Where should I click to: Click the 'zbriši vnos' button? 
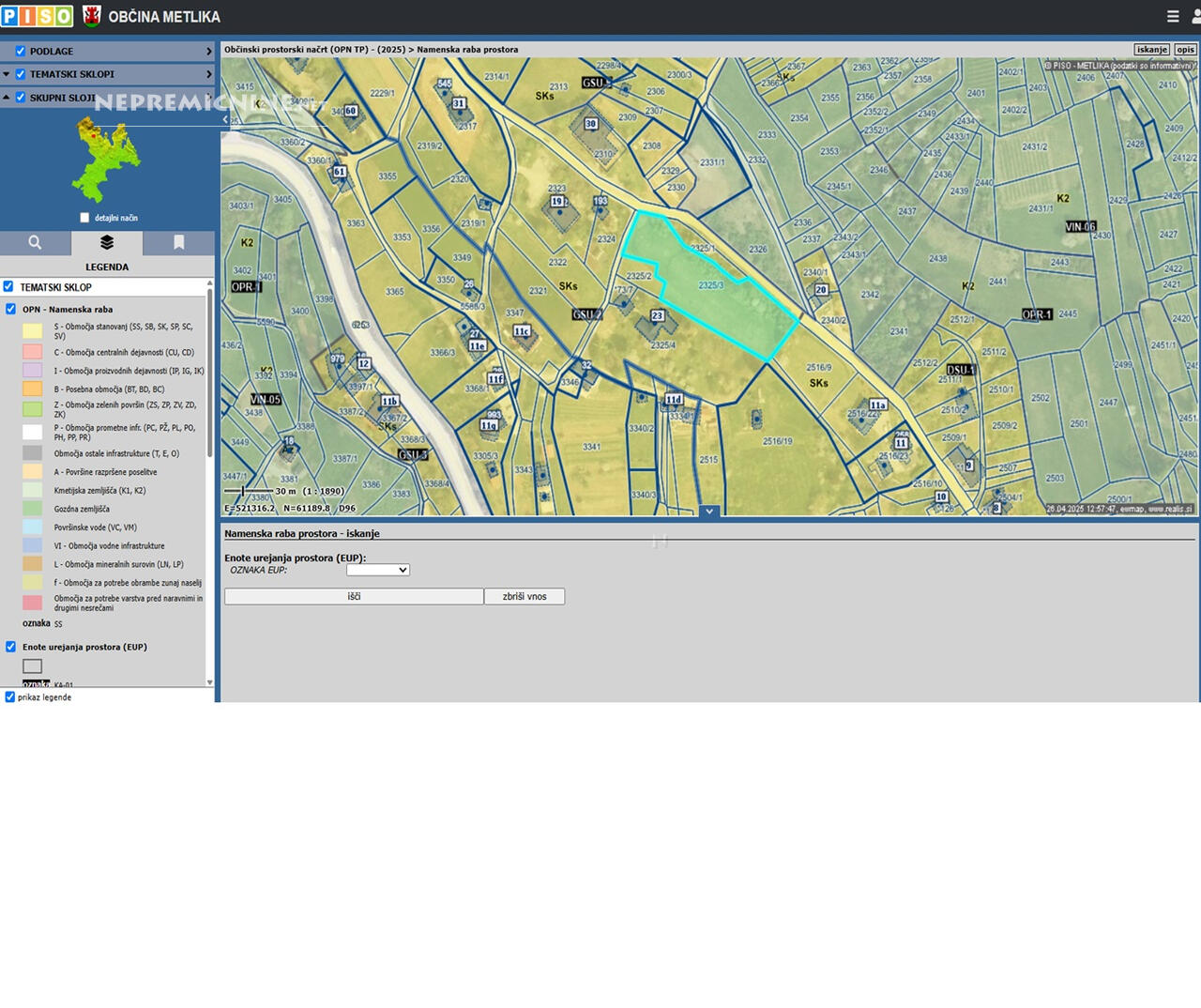[x=524, y=597]
